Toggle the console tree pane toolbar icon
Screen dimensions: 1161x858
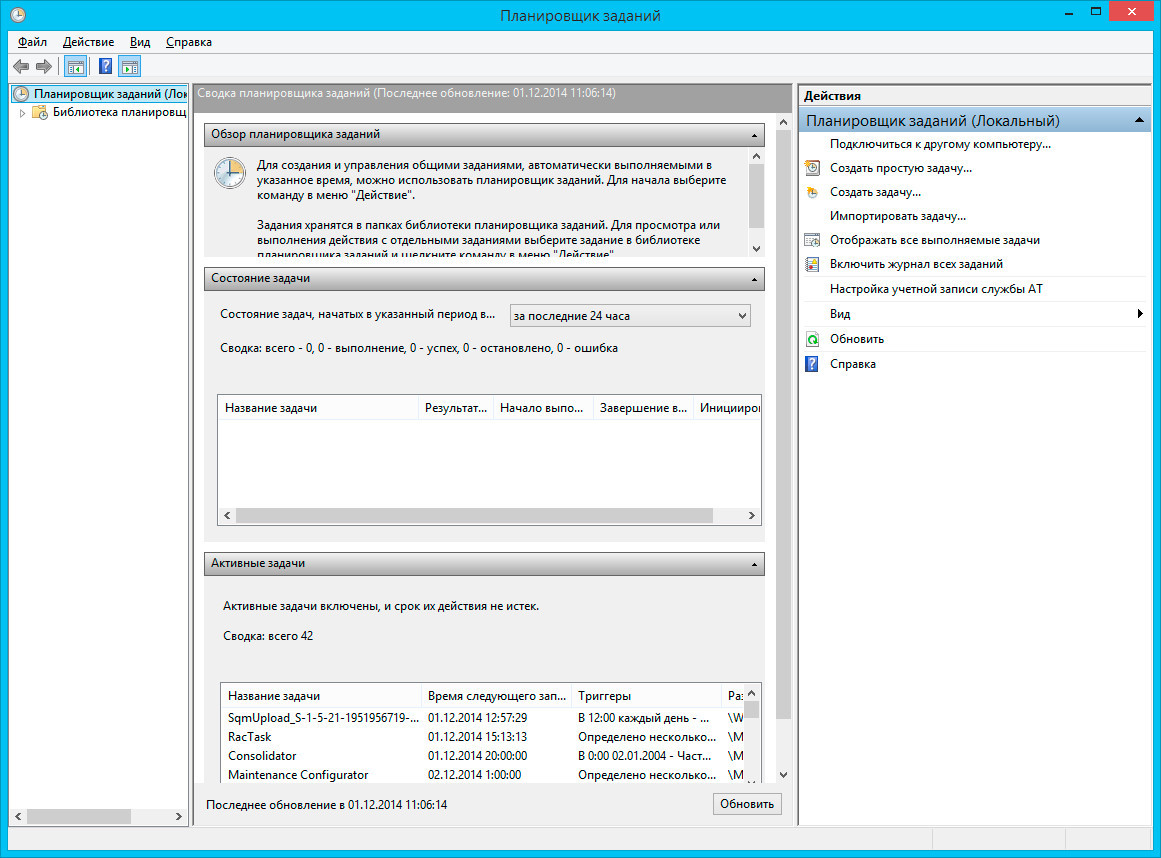click(x=75, y=67)
